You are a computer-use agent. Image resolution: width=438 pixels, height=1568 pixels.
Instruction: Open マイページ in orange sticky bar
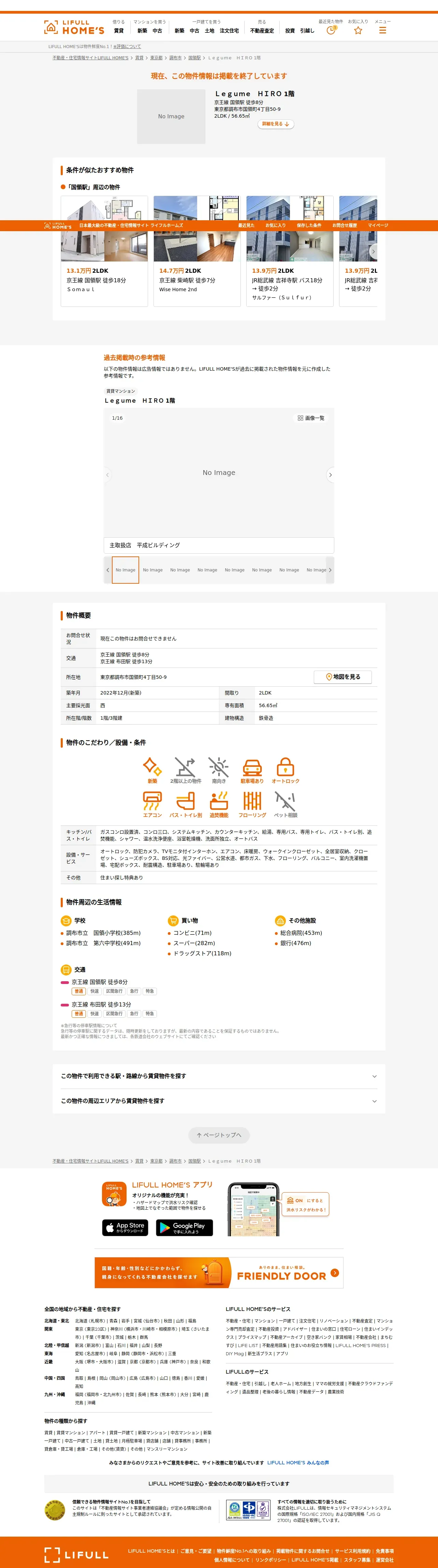click(x=378, y=225)
